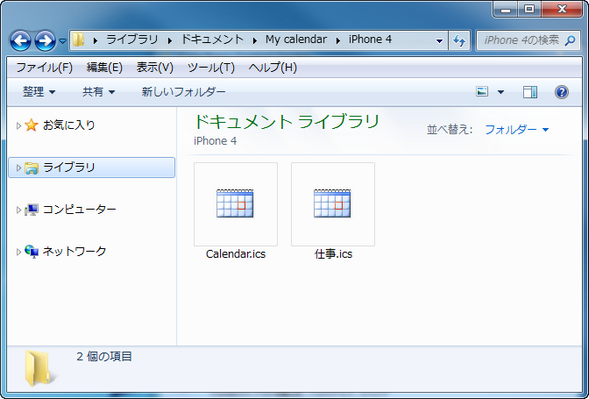
Task: Expand the コンピューター tree node
Action: 18,210
